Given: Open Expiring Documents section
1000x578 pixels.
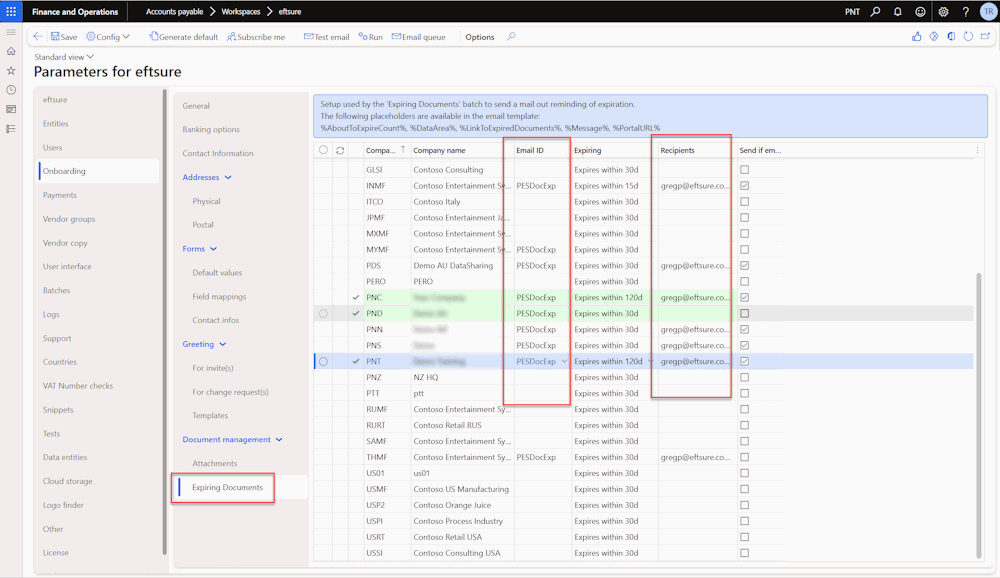Looking at the screenshot, I should click(x=228, y=487).
